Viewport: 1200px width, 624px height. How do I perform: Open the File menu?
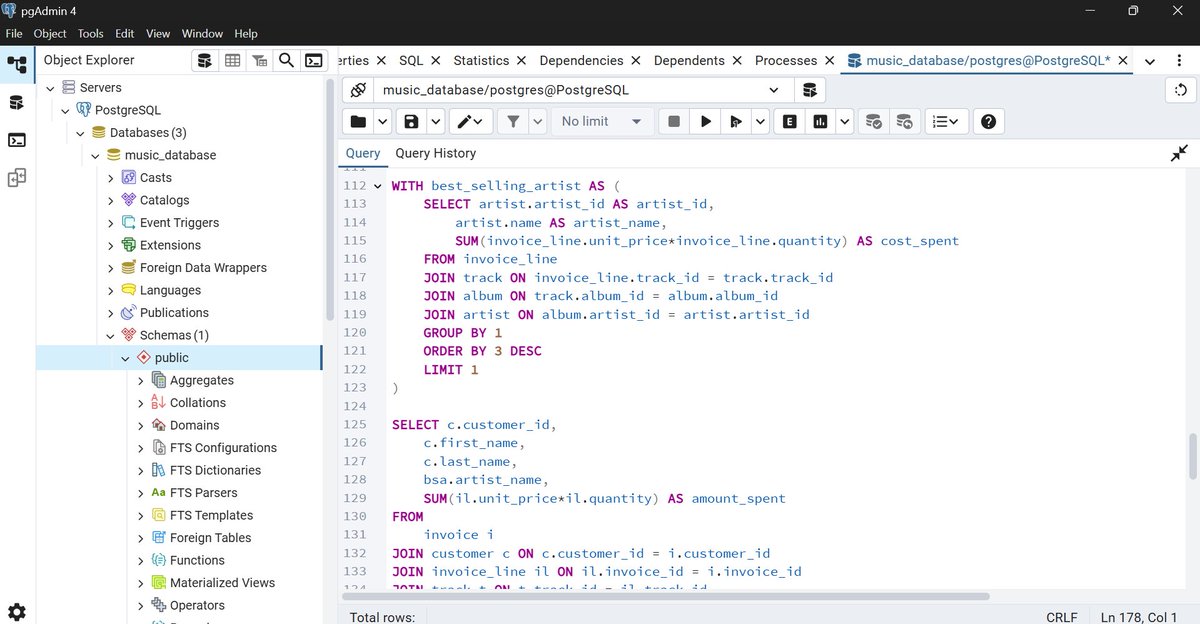[x=15, y=33]
